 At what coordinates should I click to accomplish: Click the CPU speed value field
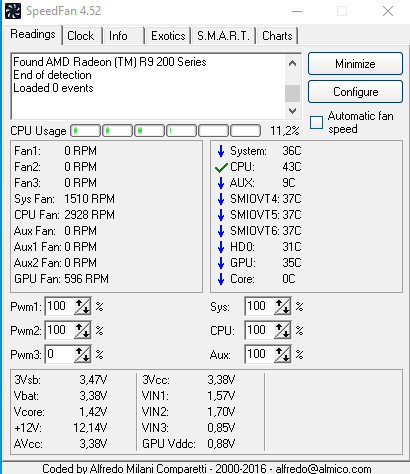click(259, 330)
